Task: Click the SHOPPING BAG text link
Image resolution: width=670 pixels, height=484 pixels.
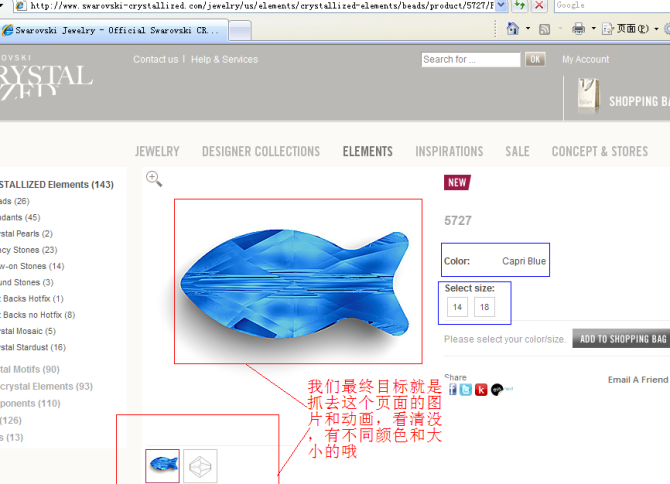Action: 639,101
